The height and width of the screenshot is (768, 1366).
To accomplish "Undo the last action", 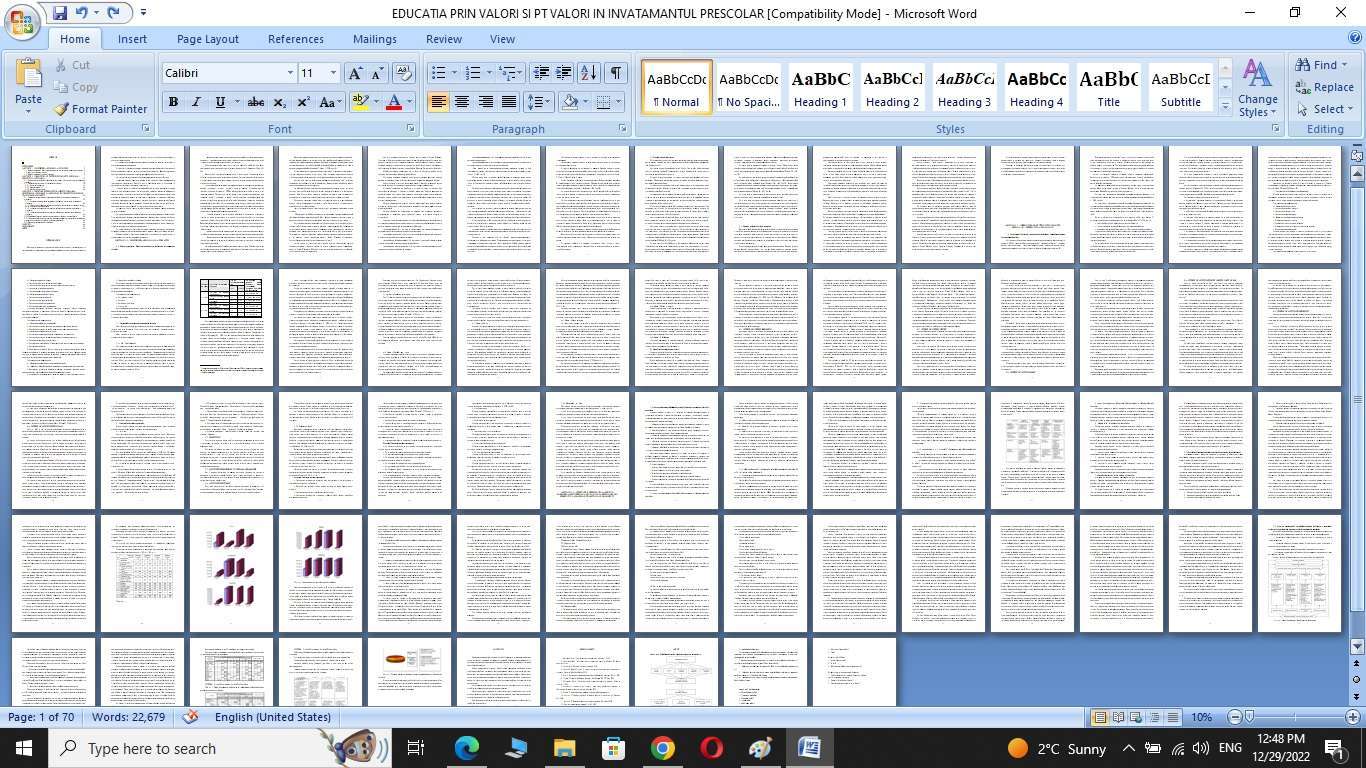I will [x=83, y=13].
